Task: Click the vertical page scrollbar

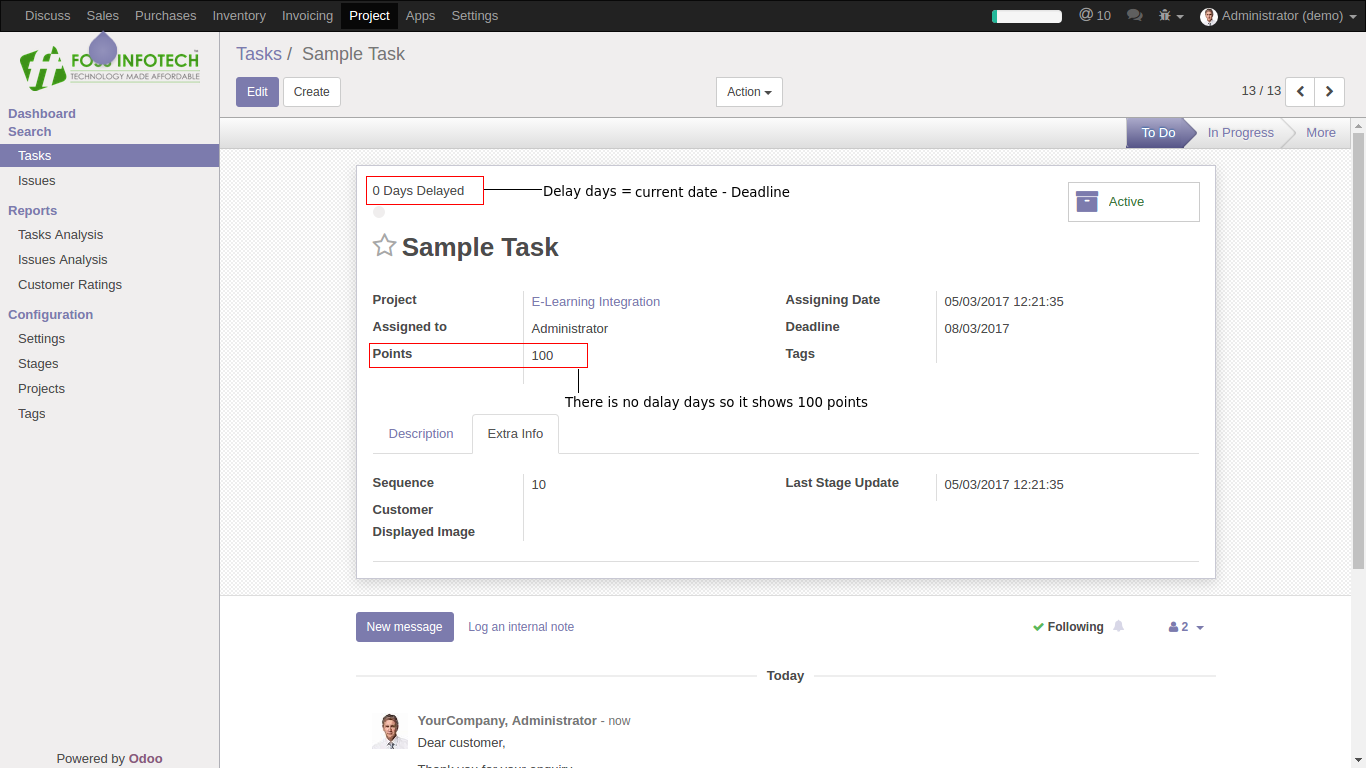Action: coord(1358,350)
